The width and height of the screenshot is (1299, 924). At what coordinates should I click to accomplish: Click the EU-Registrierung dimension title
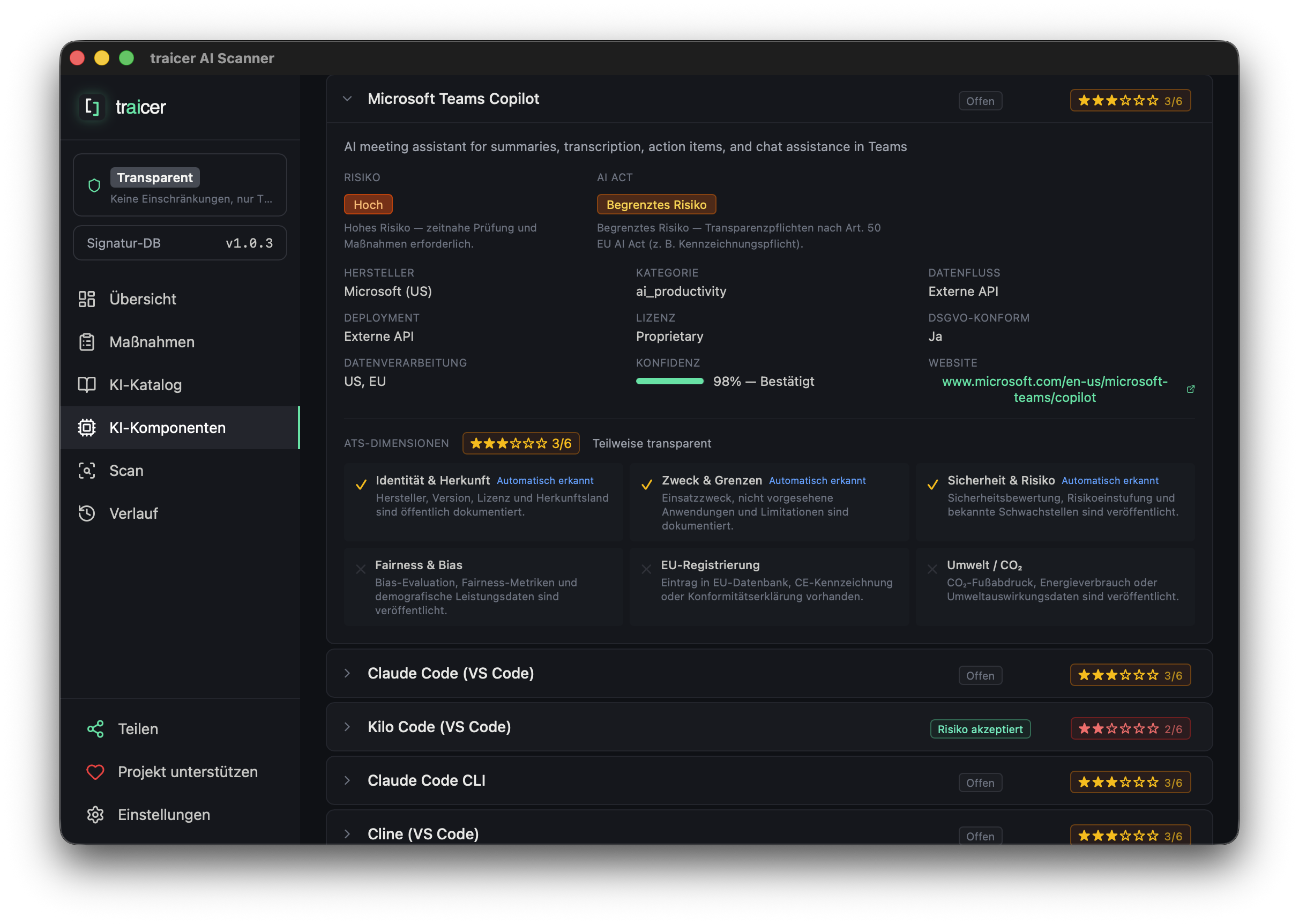pos(711,565)
